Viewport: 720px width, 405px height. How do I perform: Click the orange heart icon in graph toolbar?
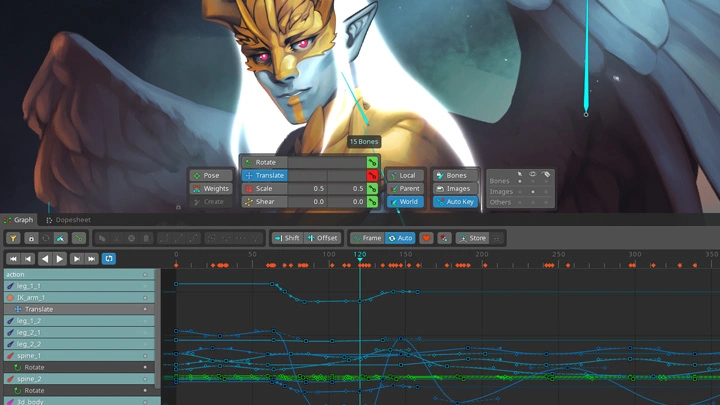(426, 238)
